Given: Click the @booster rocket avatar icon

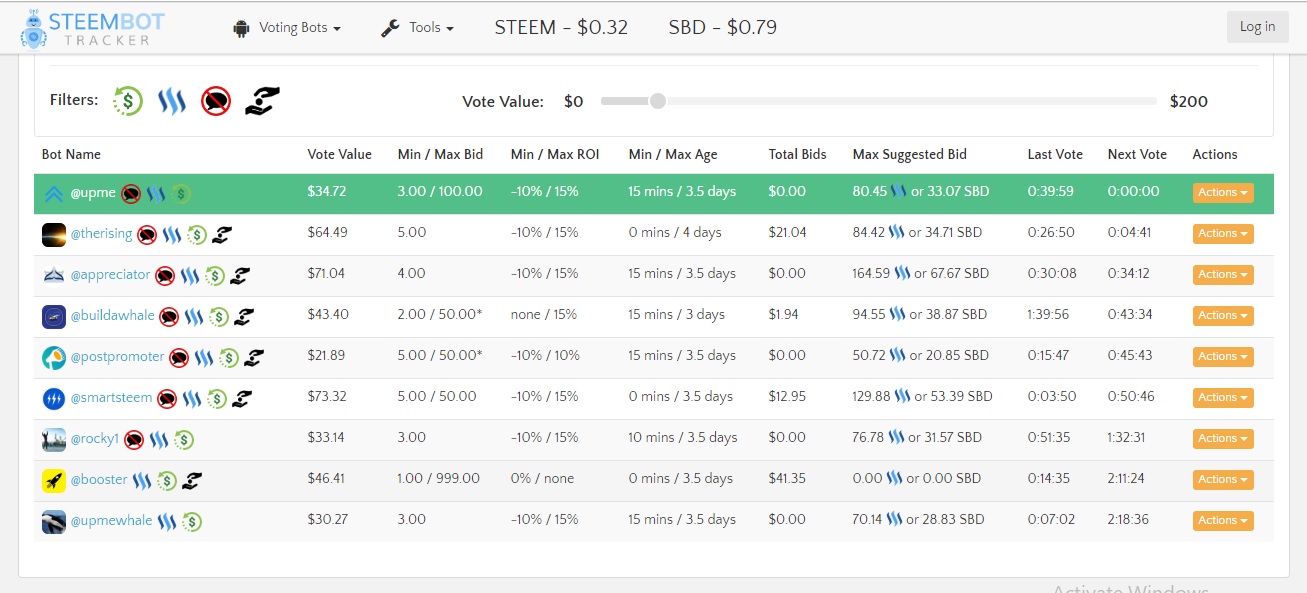Looking at the screenshot, I should (54, 480).
